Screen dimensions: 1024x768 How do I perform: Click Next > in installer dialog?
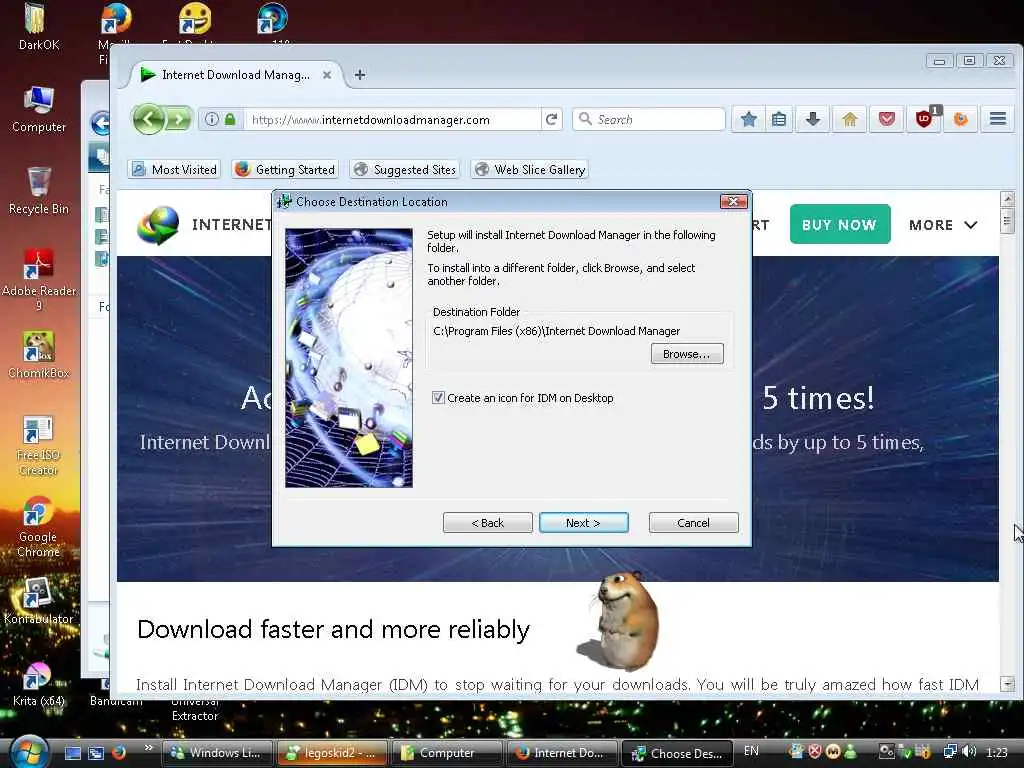(x=583, y=522)
